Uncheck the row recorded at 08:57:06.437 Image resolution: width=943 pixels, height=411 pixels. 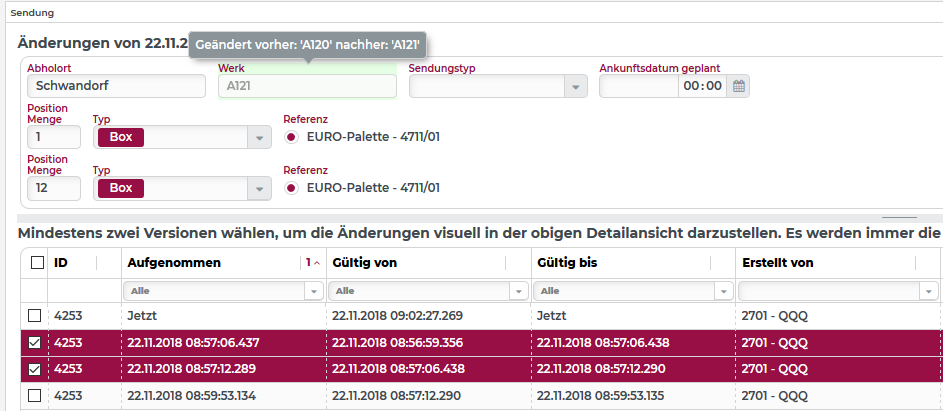pos(35,343)
